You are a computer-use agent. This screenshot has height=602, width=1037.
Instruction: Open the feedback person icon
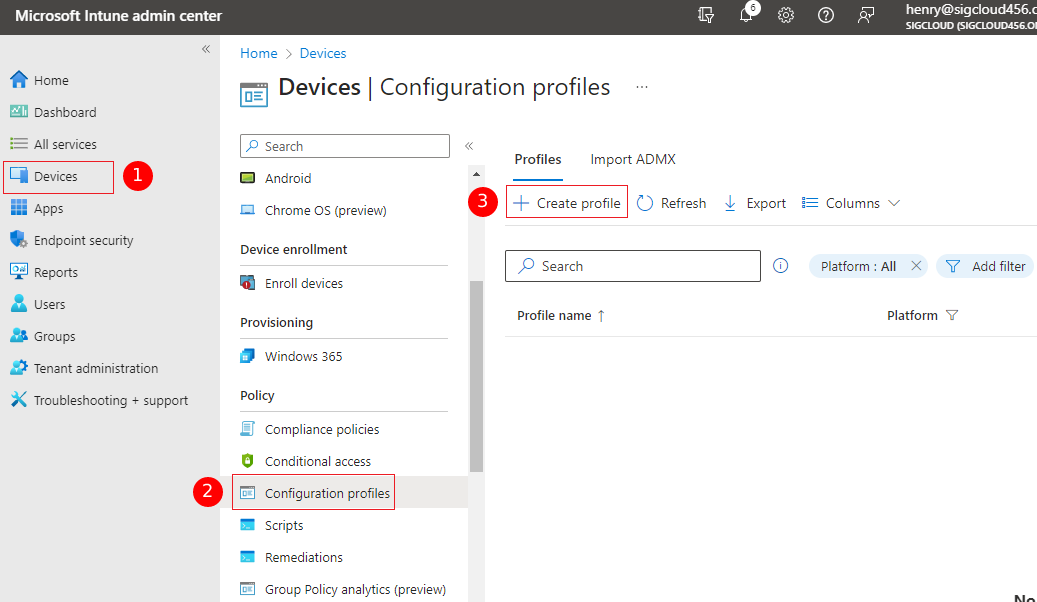[866, 16]
